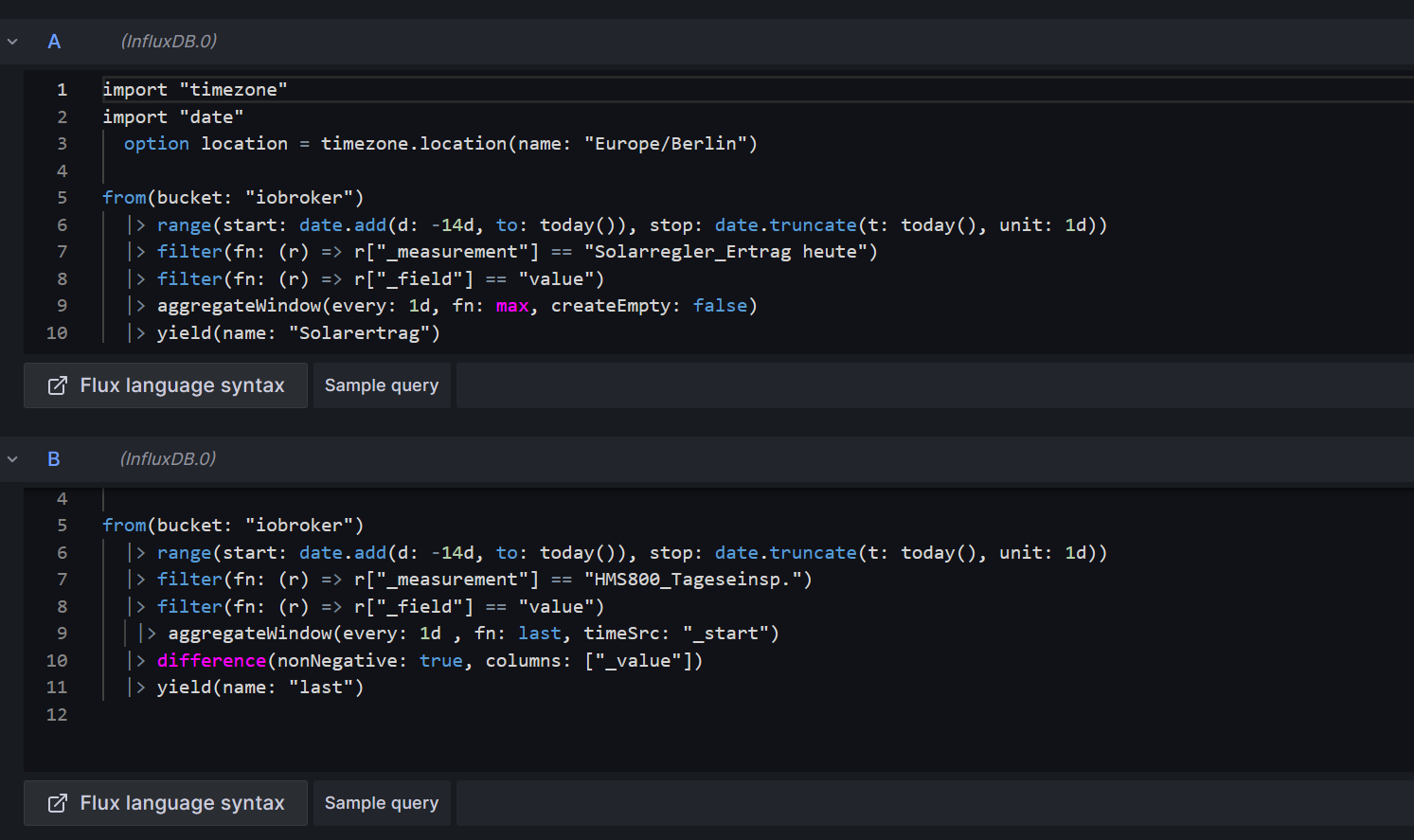Click line number 10 in query A editor
This screenshot has width=1414, height=840.
point(57,332)
